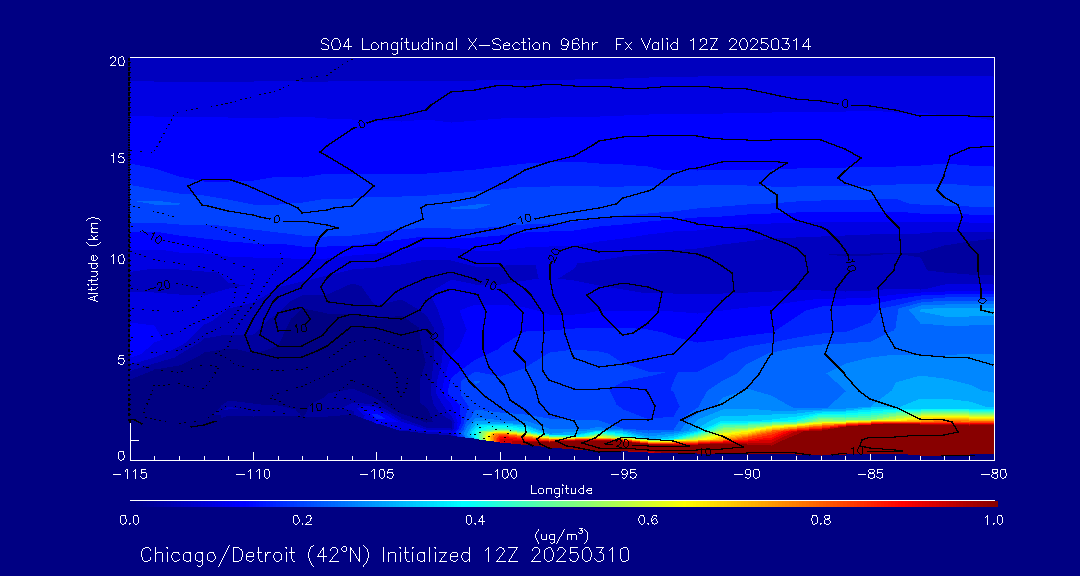Image resolution: width=1080 pixels, height=576 pixels.
Task: Click the color bar value "0.8"
Action: point(822,520)
